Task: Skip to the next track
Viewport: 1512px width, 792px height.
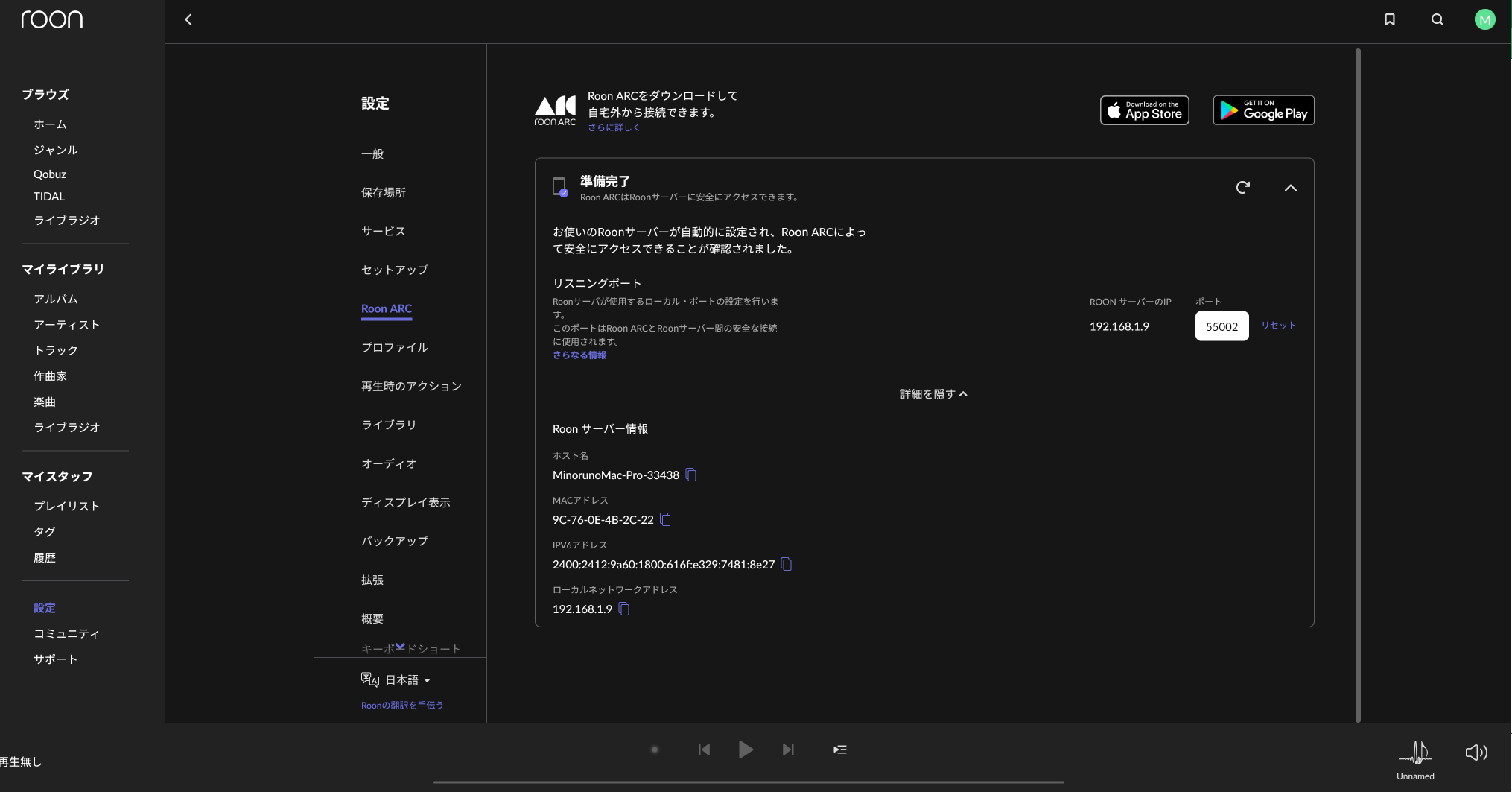Action: 788,750
